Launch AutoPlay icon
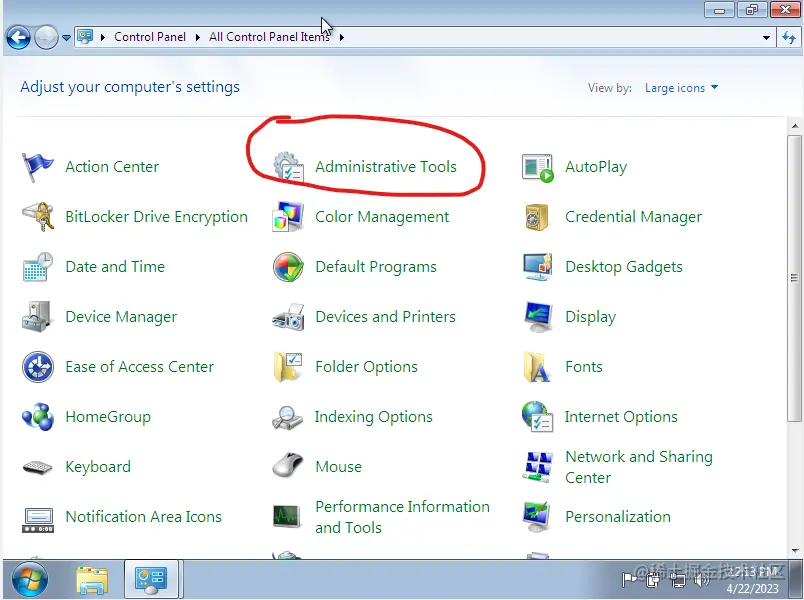 537,168
